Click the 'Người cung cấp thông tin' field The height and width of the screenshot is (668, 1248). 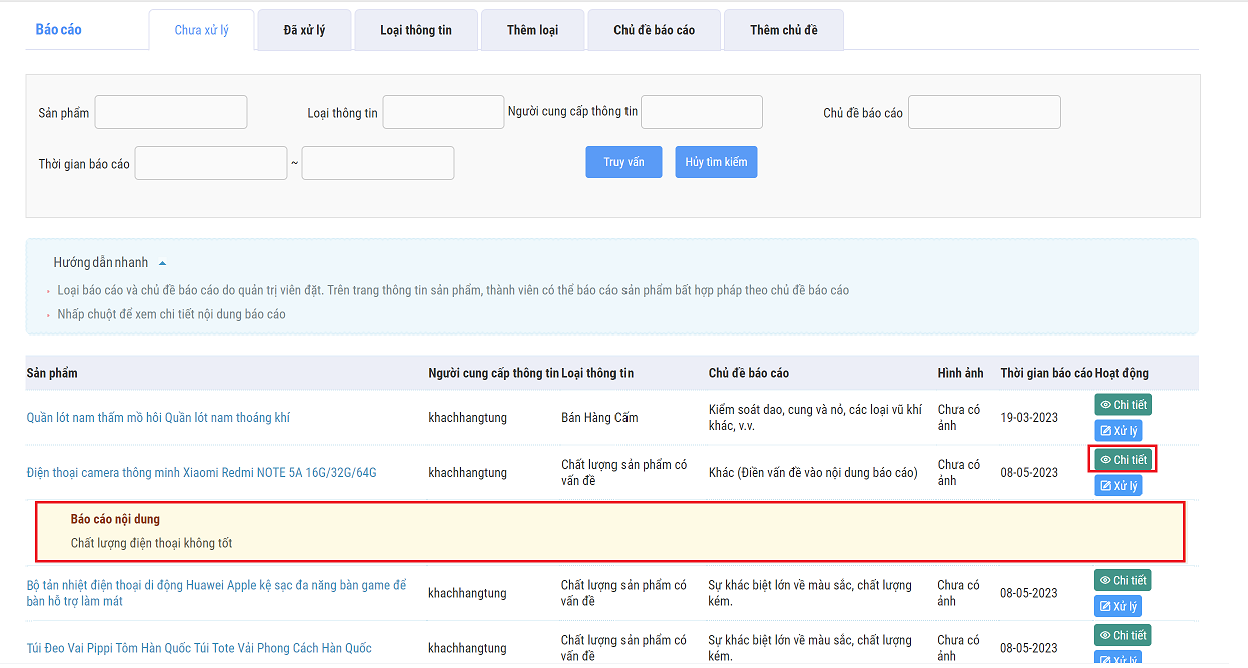coord(701,113)
